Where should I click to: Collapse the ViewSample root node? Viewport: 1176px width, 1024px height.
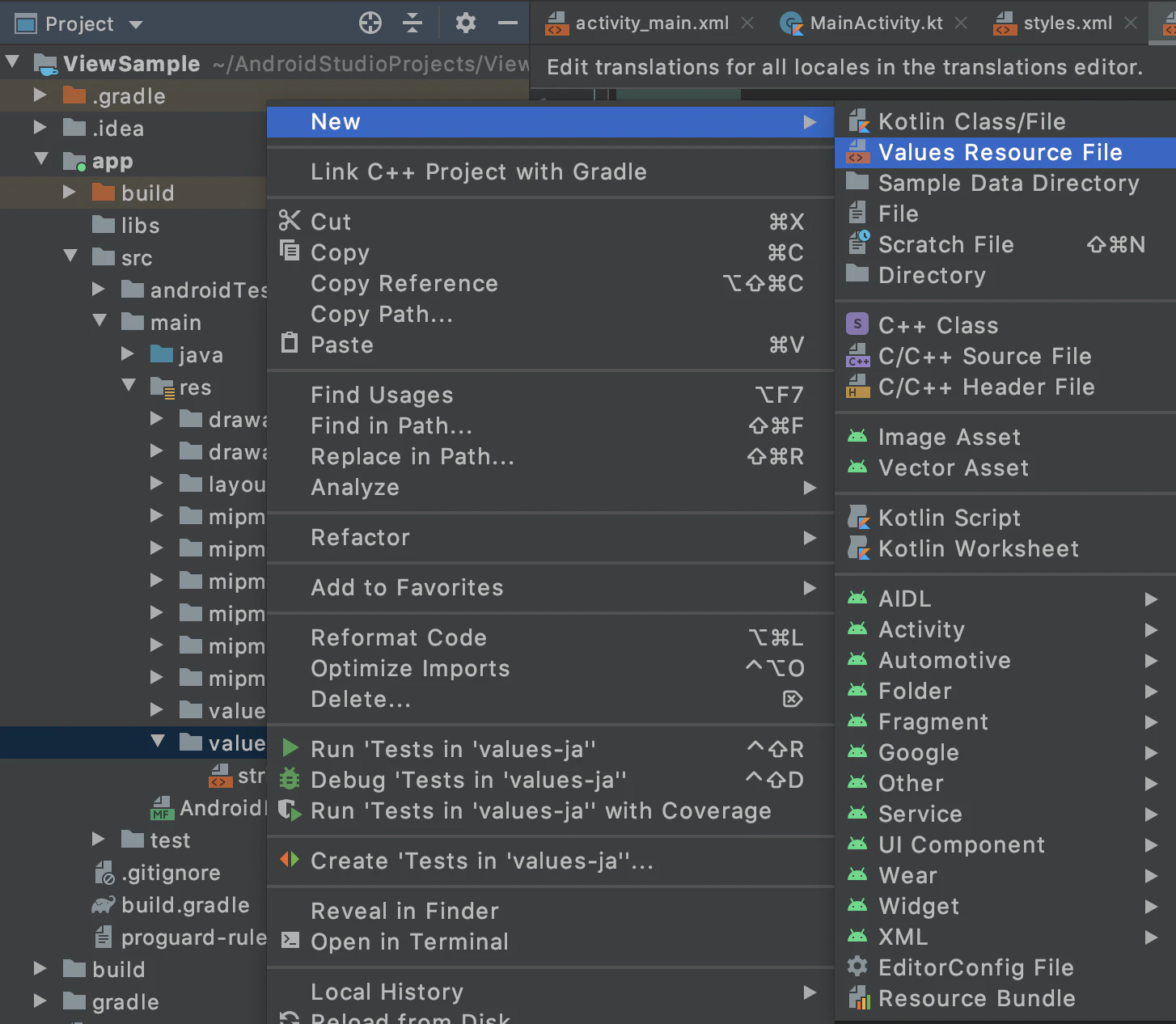coord(13,61)
